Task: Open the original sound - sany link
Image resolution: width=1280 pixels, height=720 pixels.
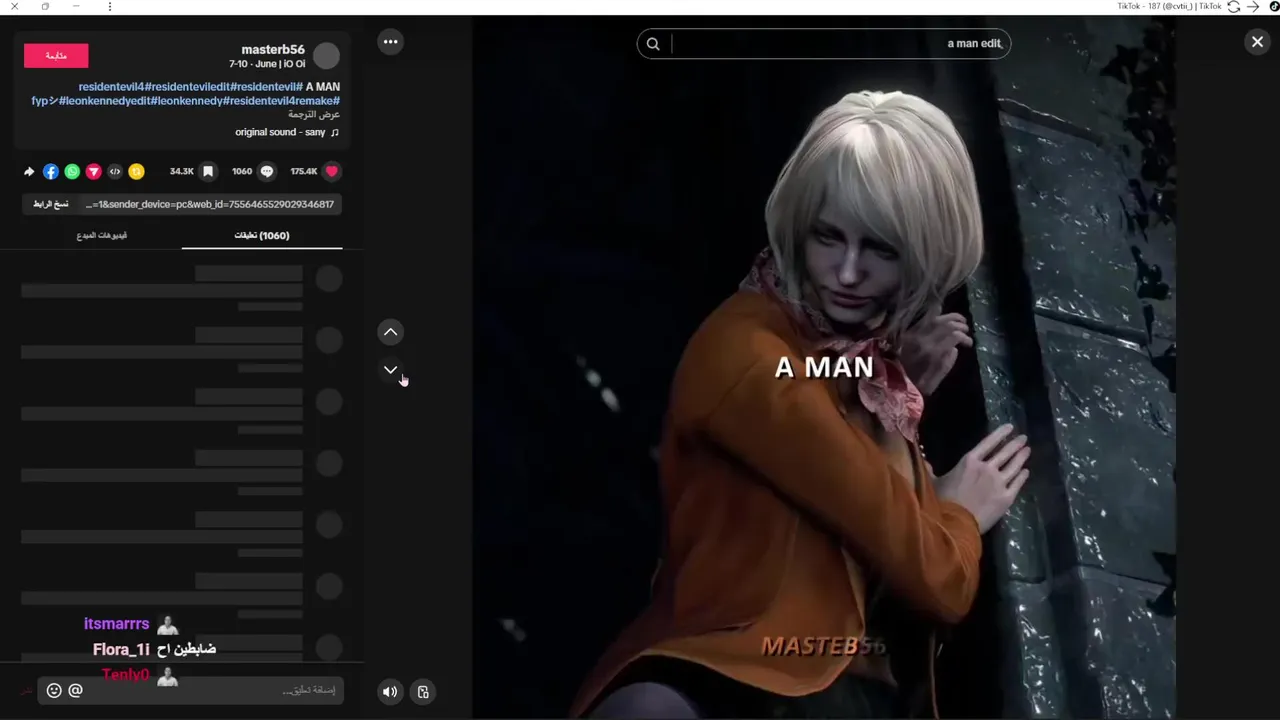Action: pos(280,132)
